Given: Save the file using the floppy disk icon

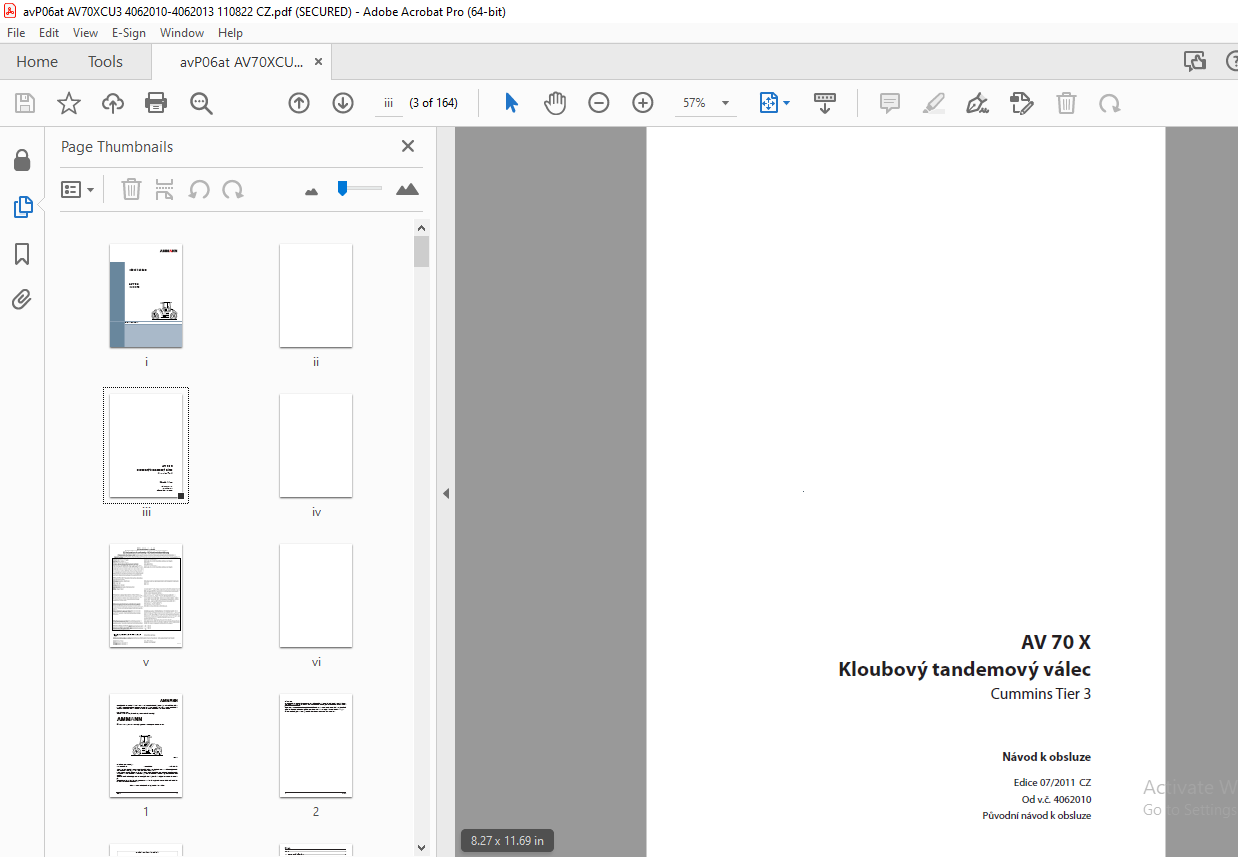Looking at the screenshot, I should [x=25, y=103].
